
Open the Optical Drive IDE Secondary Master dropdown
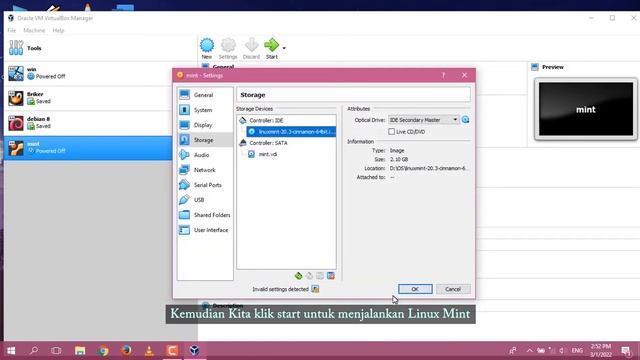tap(423, 120)
